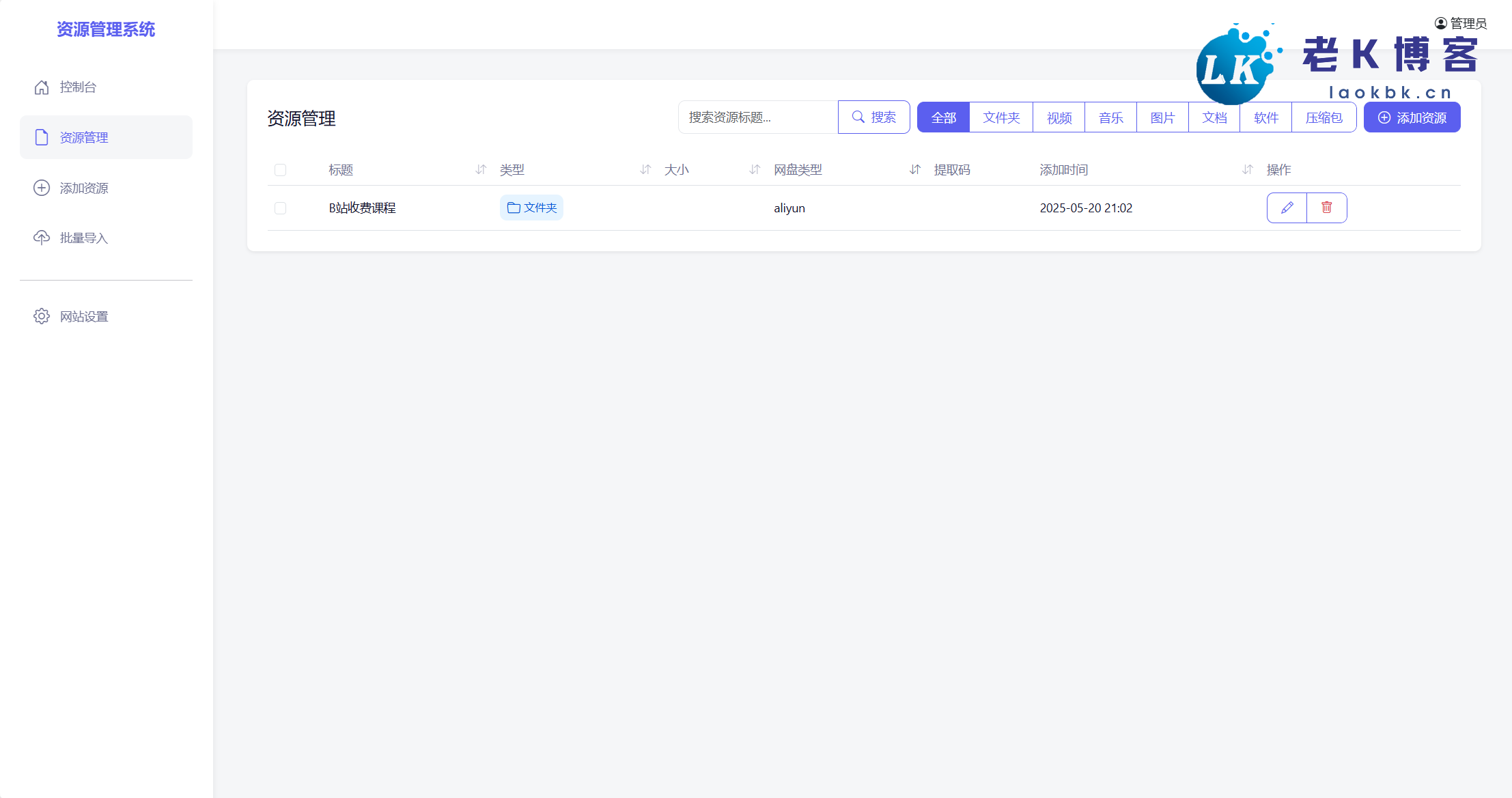Toggle the select-all checkbox in table header

pos(280,170)
